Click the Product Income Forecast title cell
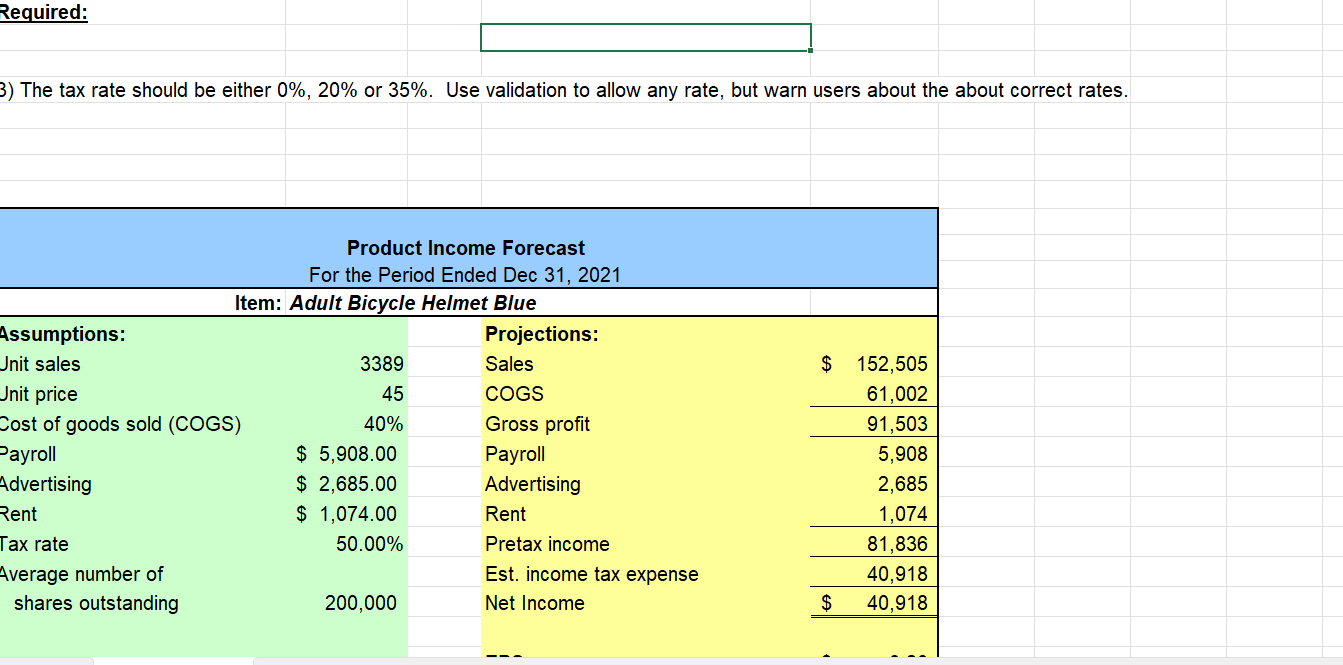The width and height of the screenshot is (1343, 665). click(465, 248)
